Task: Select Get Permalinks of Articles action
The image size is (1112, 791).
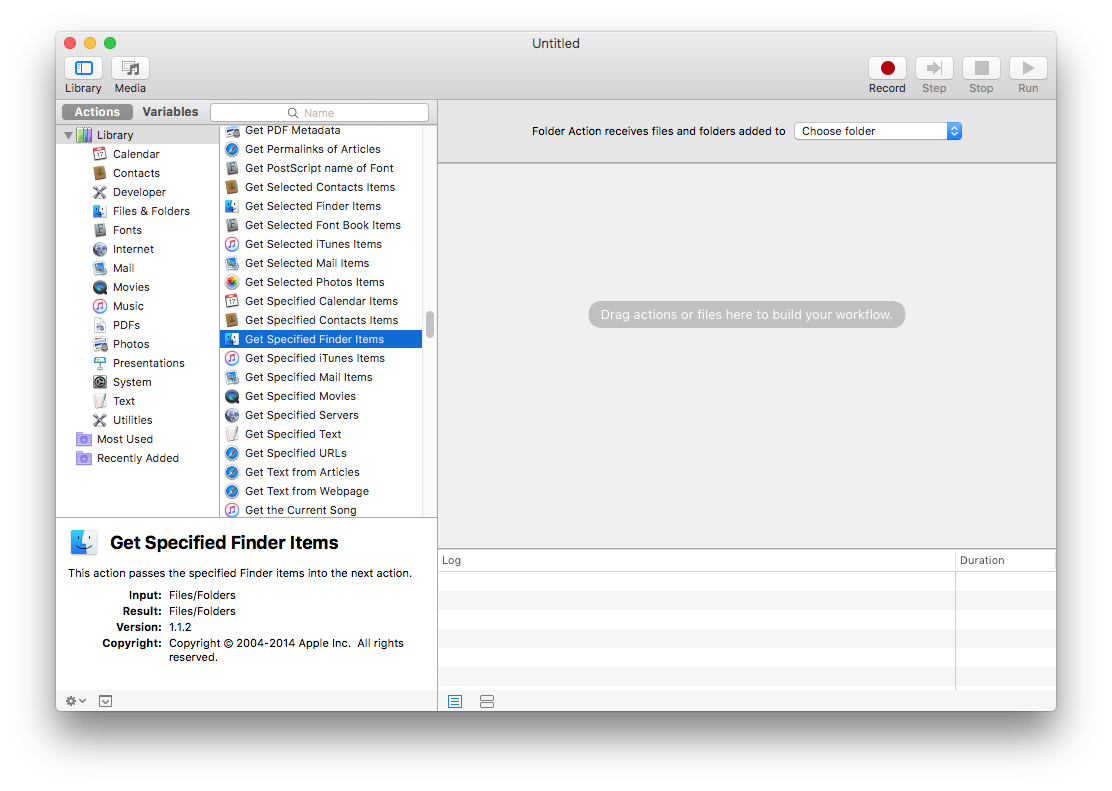Action: [321, 149]
